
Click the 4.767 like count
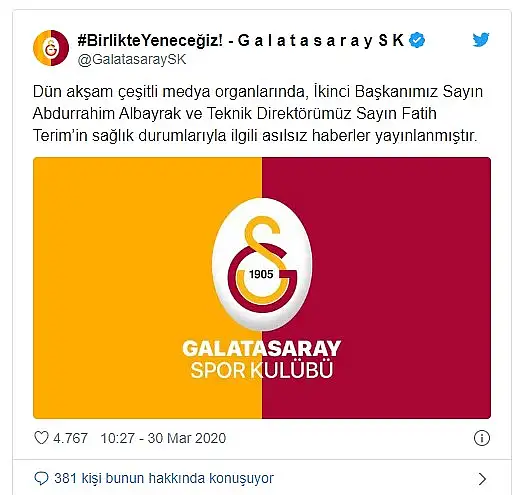pos(70,438)
